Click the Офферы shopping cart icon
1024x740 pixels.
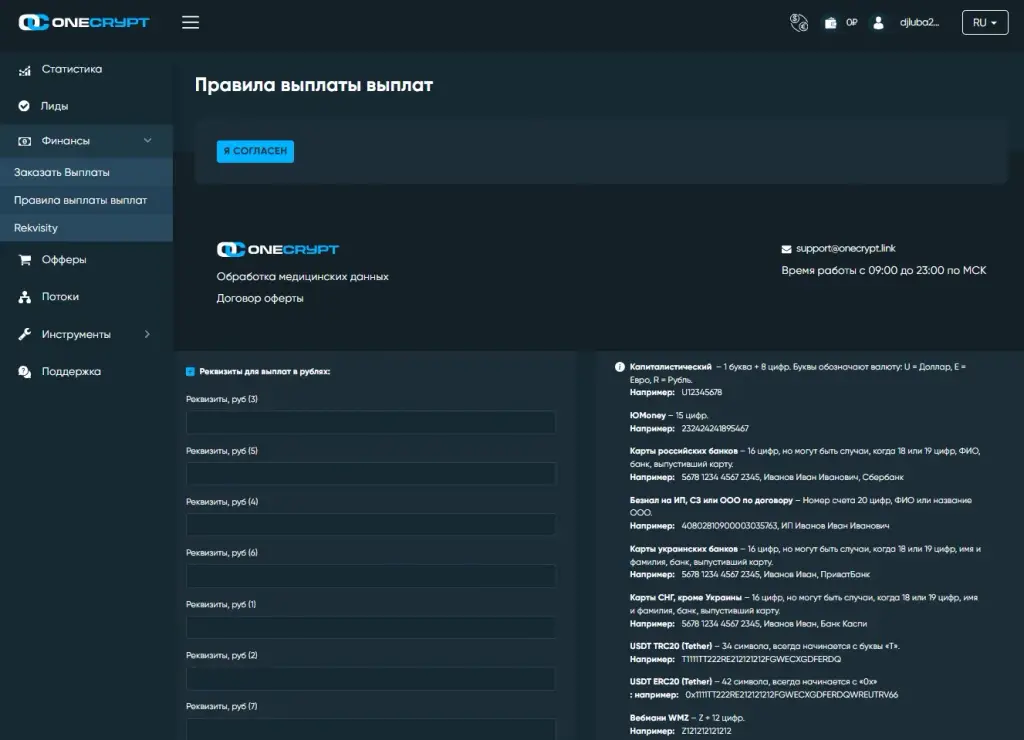[x=25, y=260]
